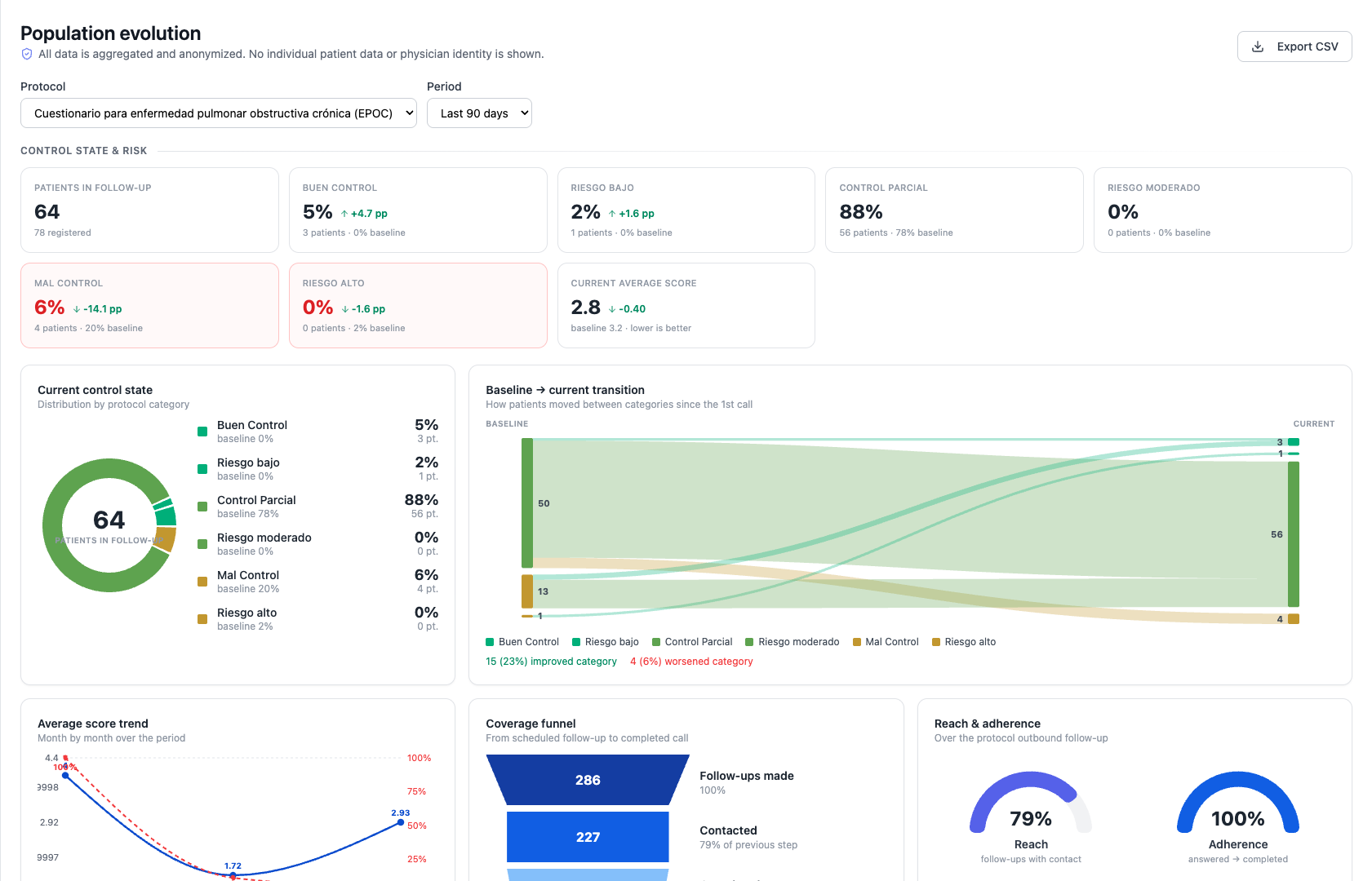Click the 0% value in the Riesgo Moderado card
The image size is (1372, 881).
click(1123, 212)
